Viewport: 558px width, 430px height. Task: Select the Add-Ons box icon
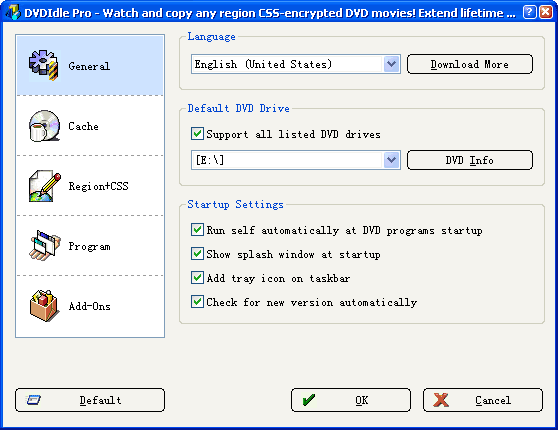click(x=44, y=305)
